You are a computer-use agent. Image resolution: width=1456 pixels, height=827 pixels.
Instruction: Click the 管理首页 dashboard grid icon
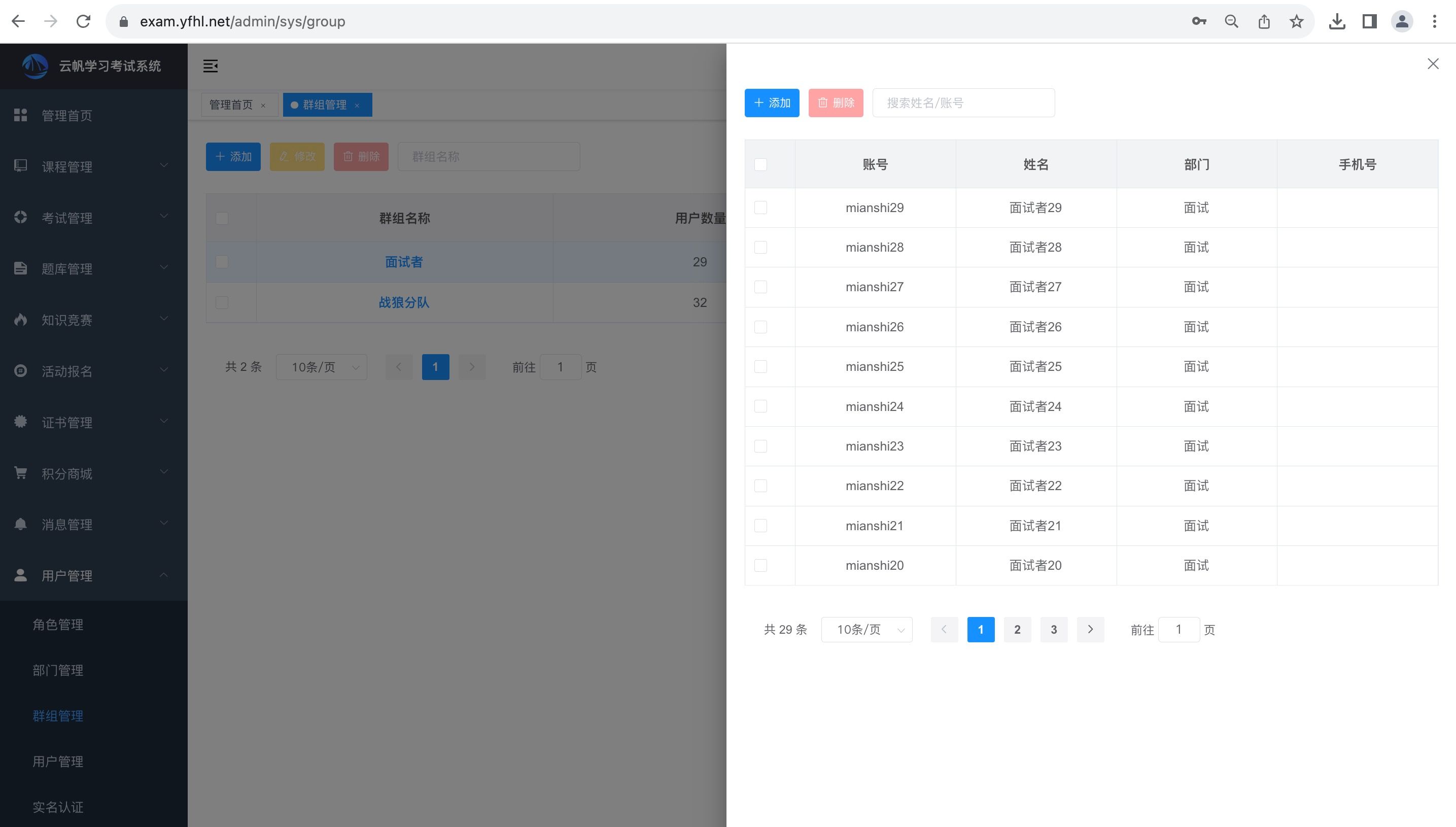click(x=20, y=115)
